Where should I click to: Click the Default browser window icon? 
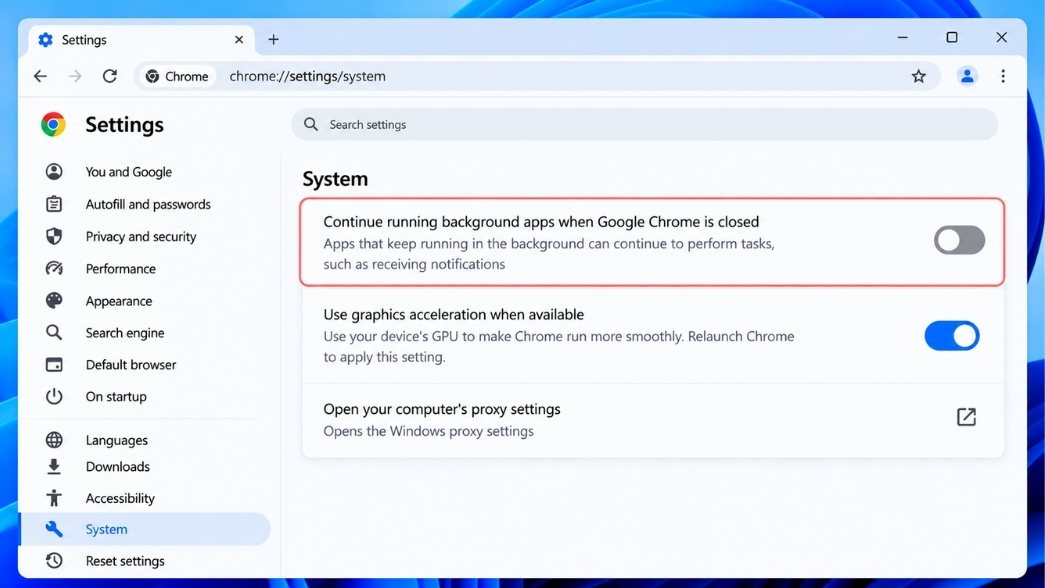click(x=54, y=365)
